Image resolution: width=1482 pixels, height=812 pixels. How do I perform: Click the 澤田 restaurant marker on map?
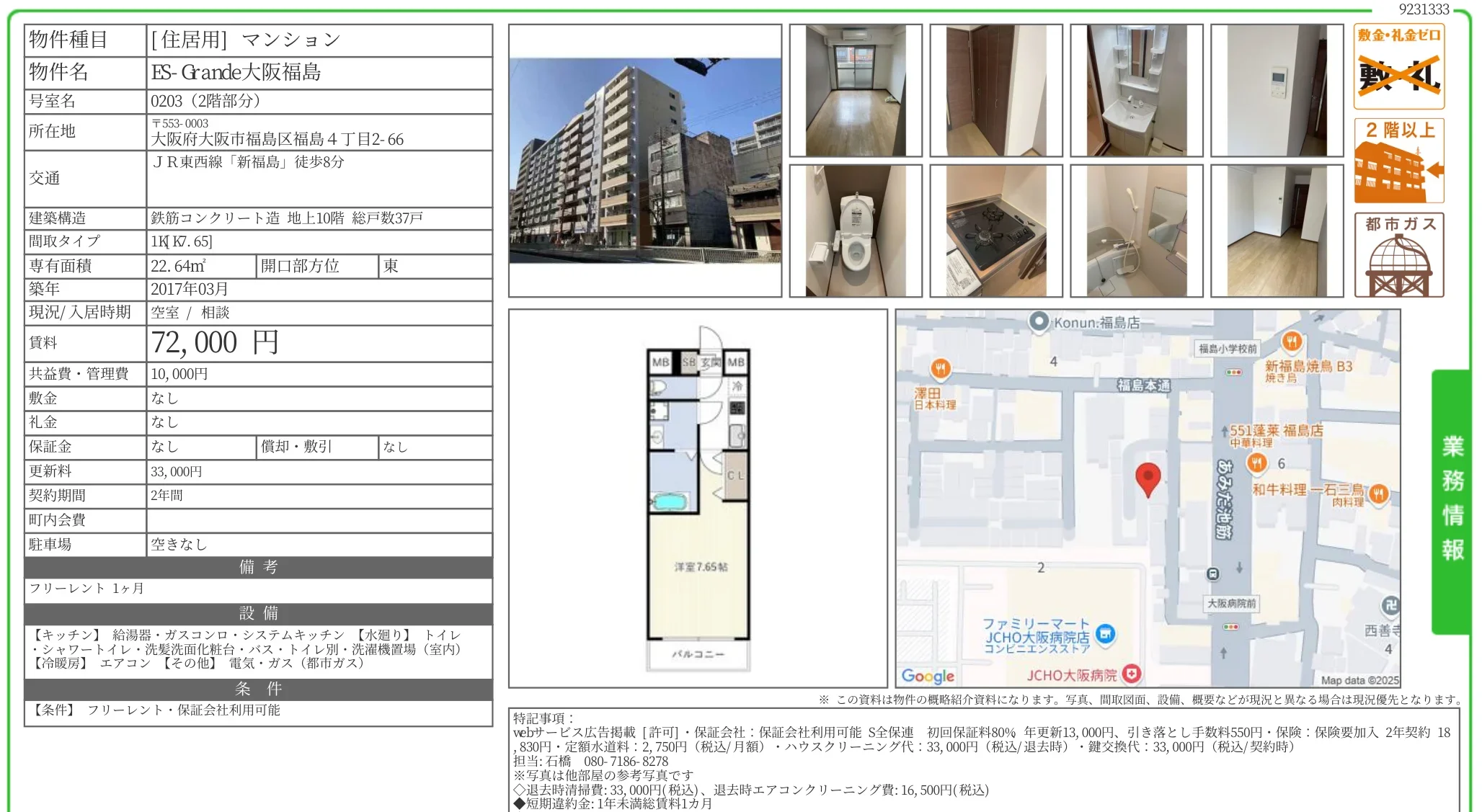click(x=940, y=369)
